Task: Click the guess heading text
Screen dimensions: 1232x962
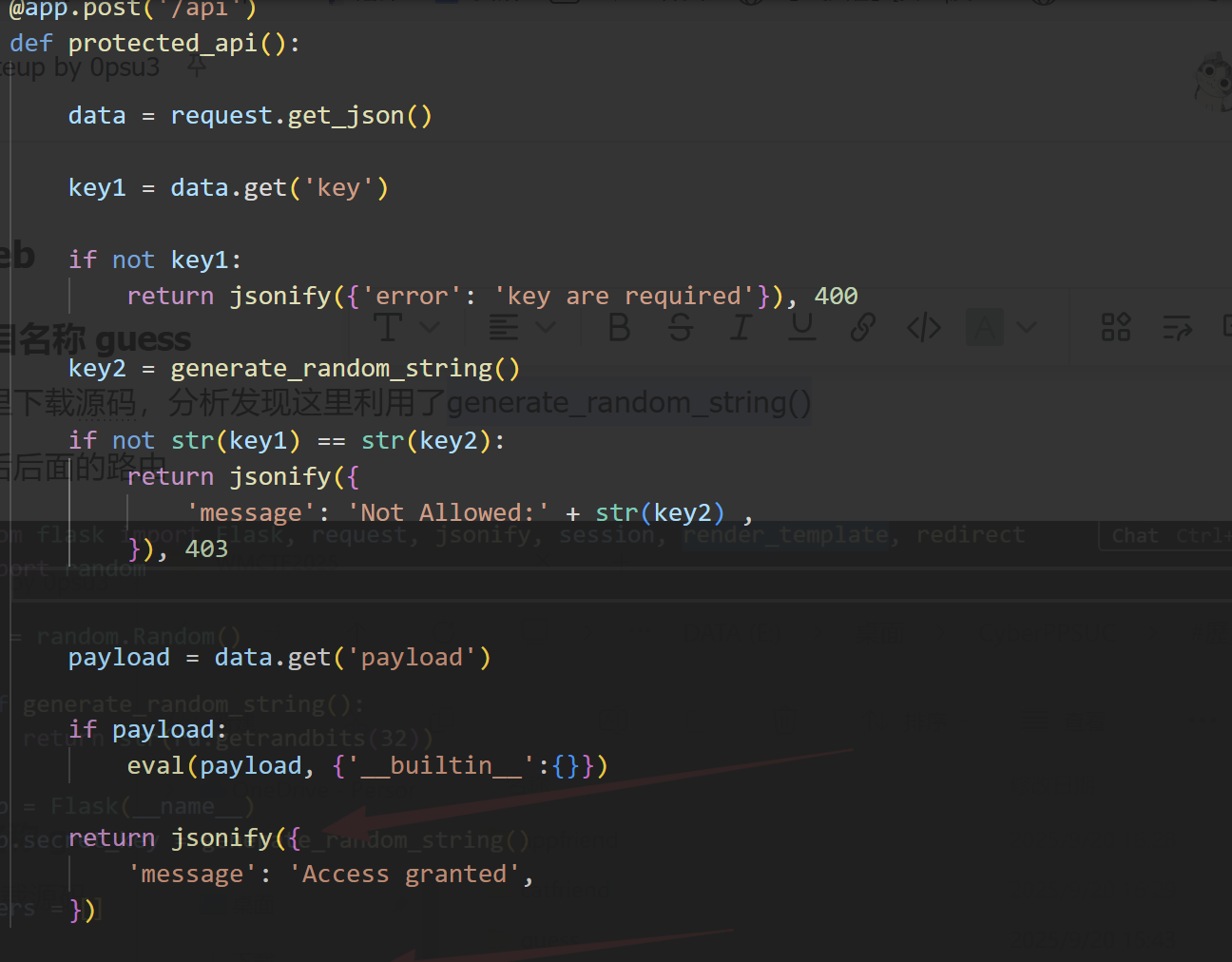Action: coord(143,339)
